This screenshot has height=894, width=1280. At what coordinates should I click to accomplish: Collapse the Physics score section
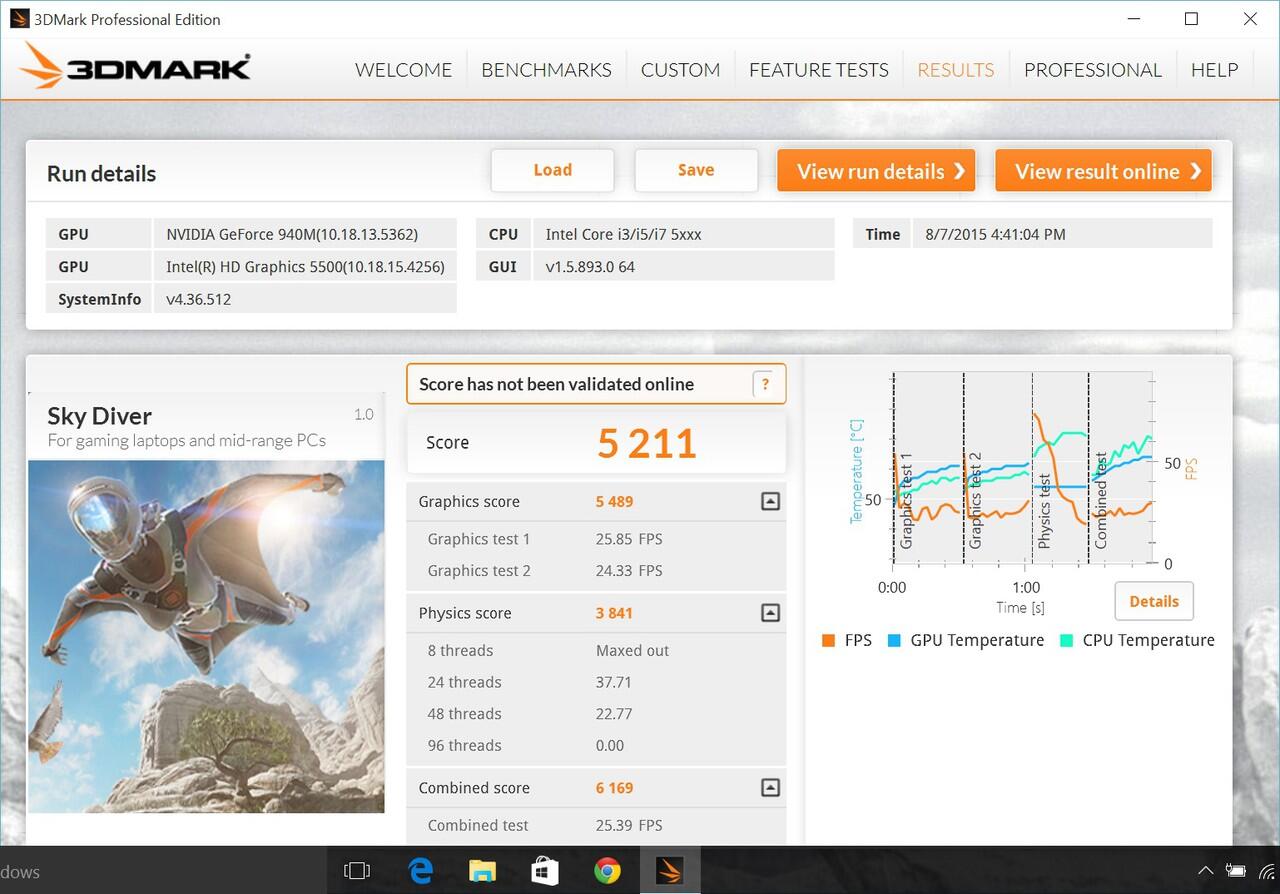(770, 613)
